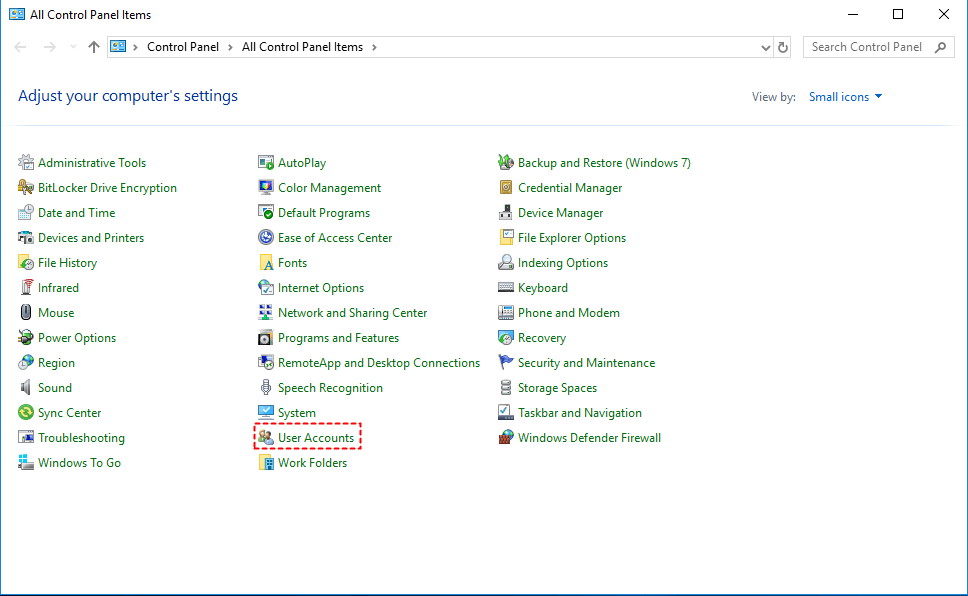The image size is (968, 596).
Task: Go back to previous page
Action: 20,47
